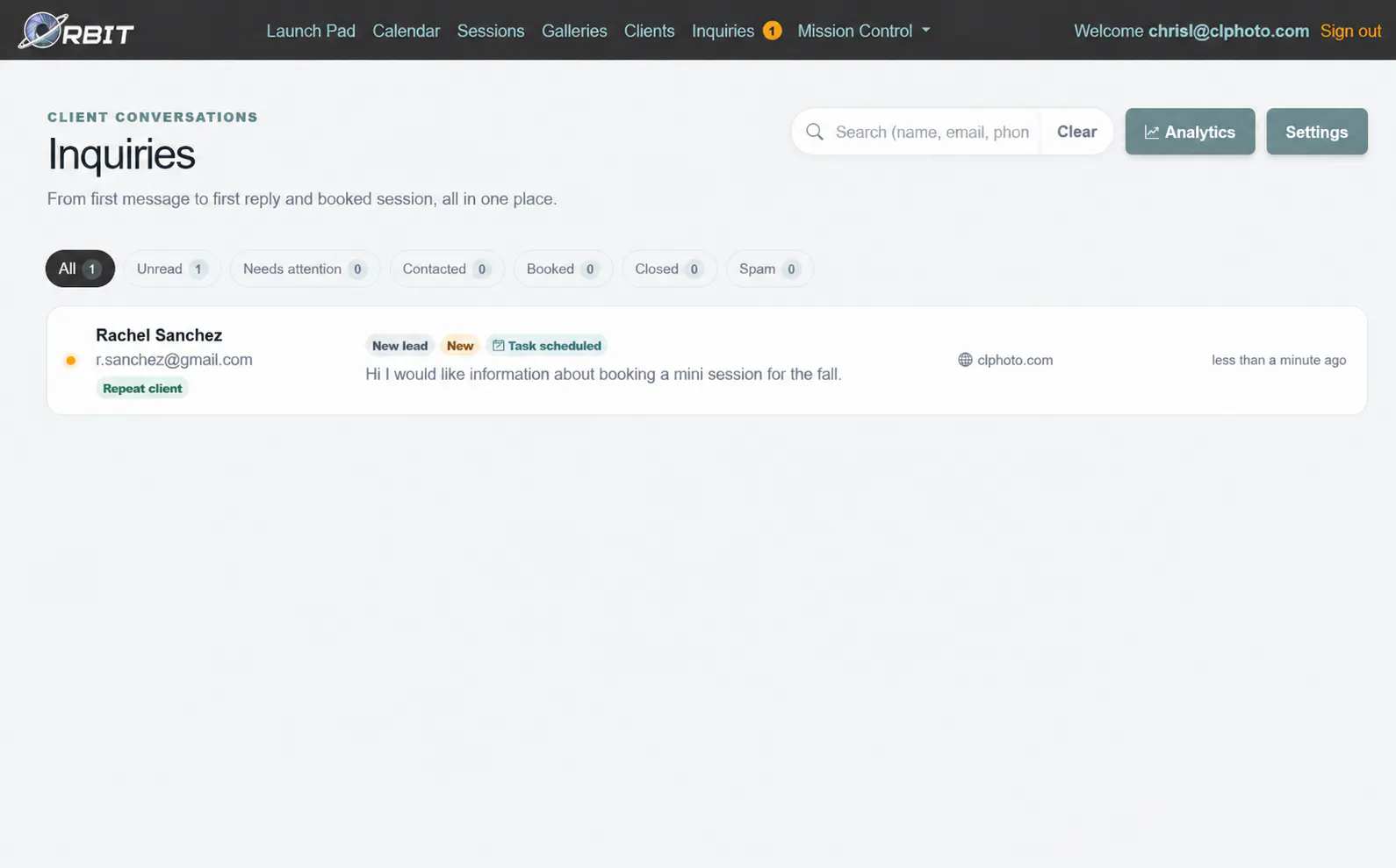1396x868 pixels.
Task: Open Rachel Sanchez's inquiry
Action: click(x=707, y=360)
